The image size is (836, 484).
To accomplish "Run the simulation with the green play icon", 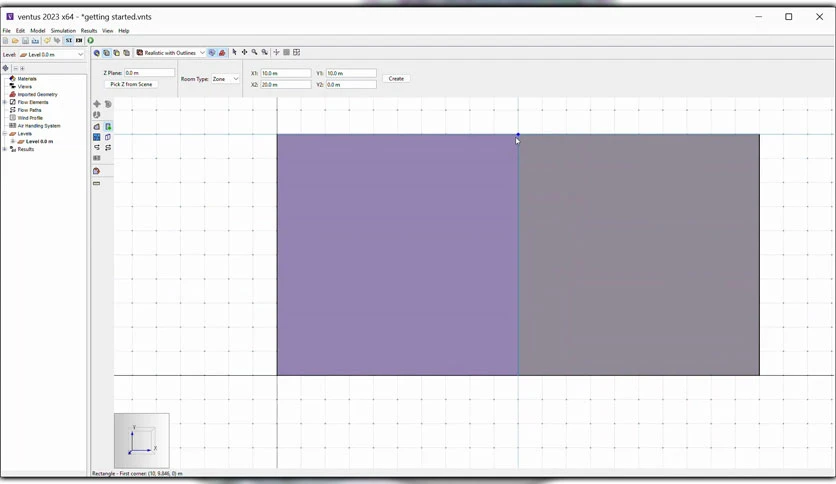I will point(91,41).
